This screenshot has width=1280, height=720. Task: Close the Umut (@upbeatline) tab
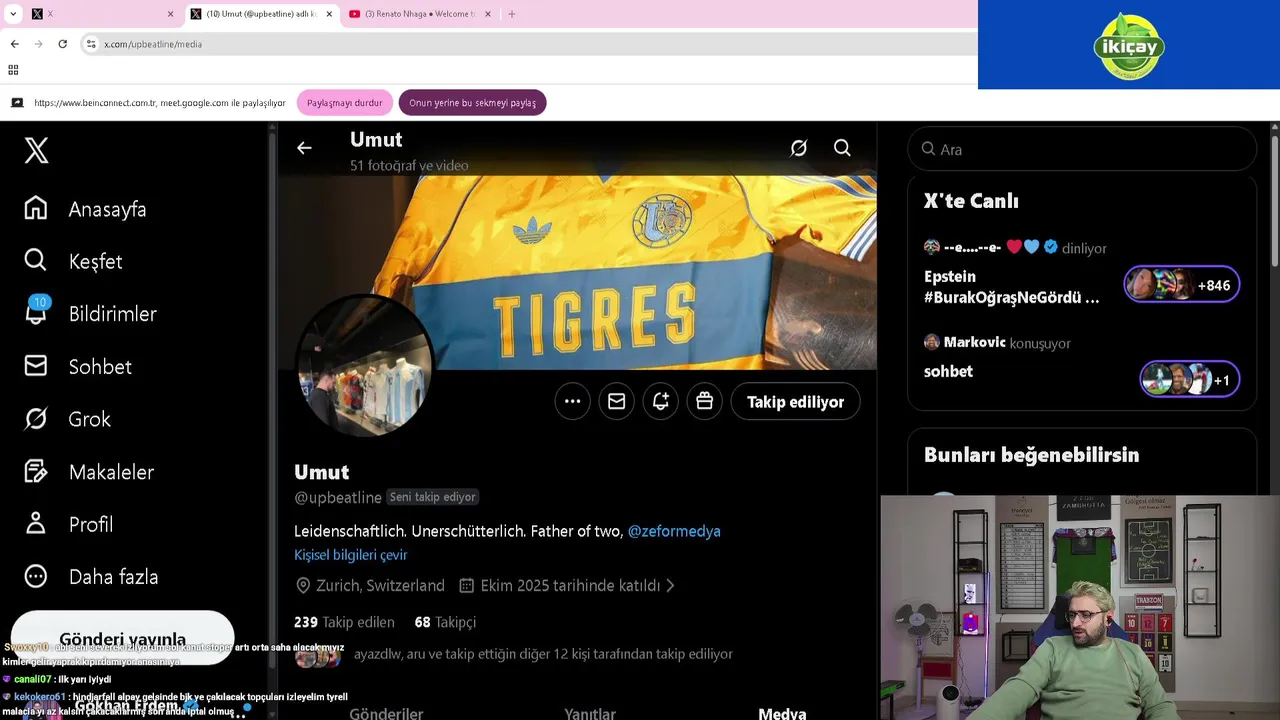(329, 14)
